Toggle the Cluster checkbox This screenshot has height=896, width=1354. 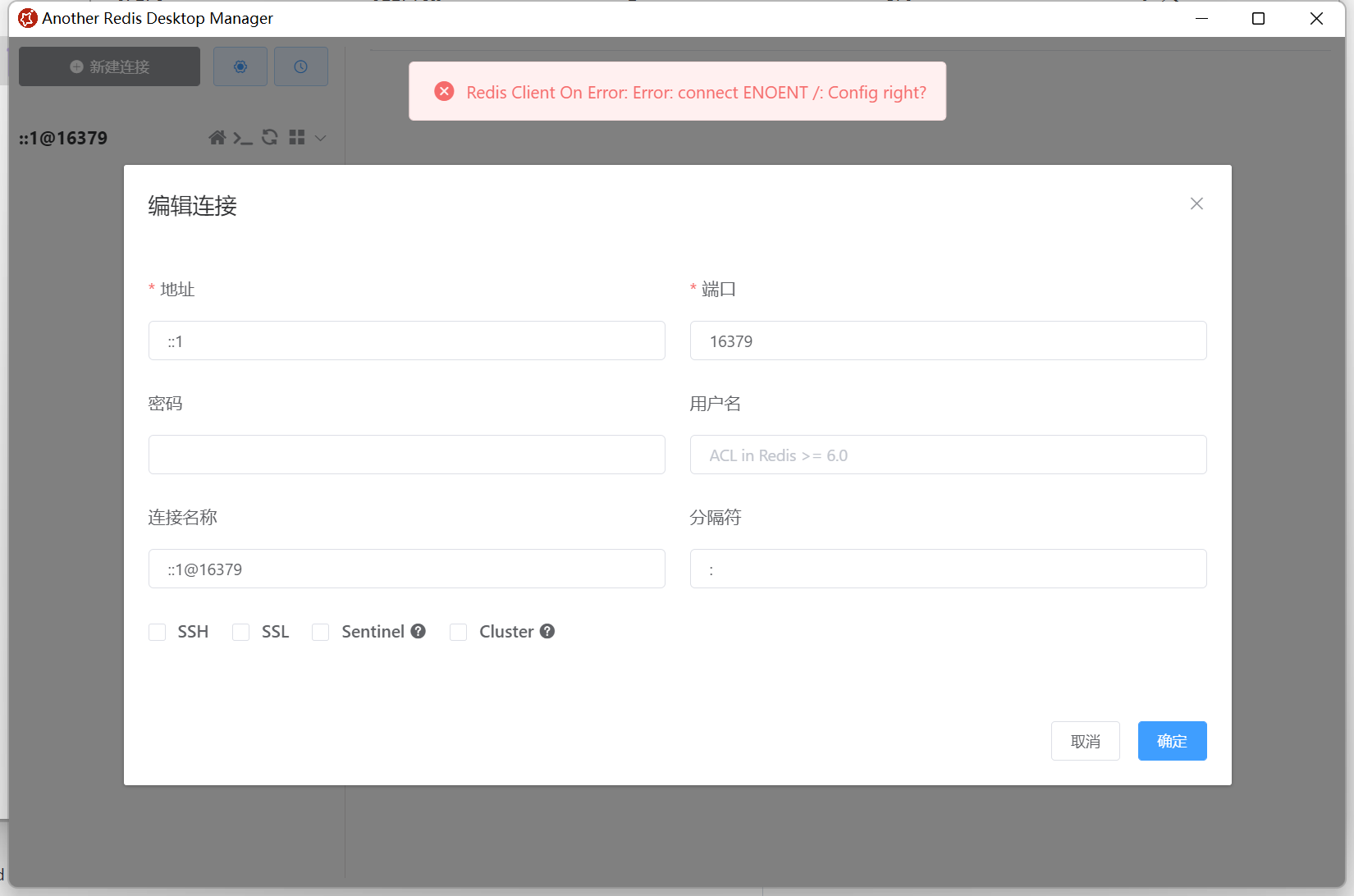coord(459,632)
